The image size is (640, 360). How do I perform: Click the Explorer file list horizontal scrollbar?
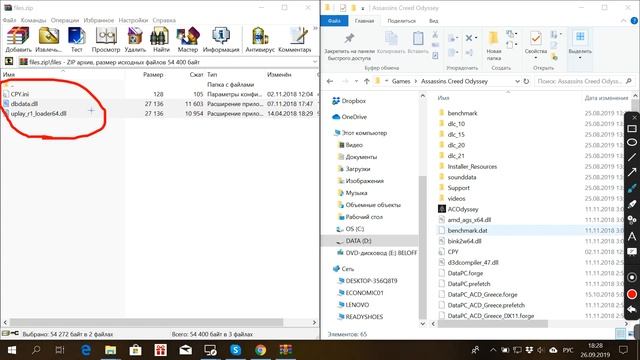point(493,324)
